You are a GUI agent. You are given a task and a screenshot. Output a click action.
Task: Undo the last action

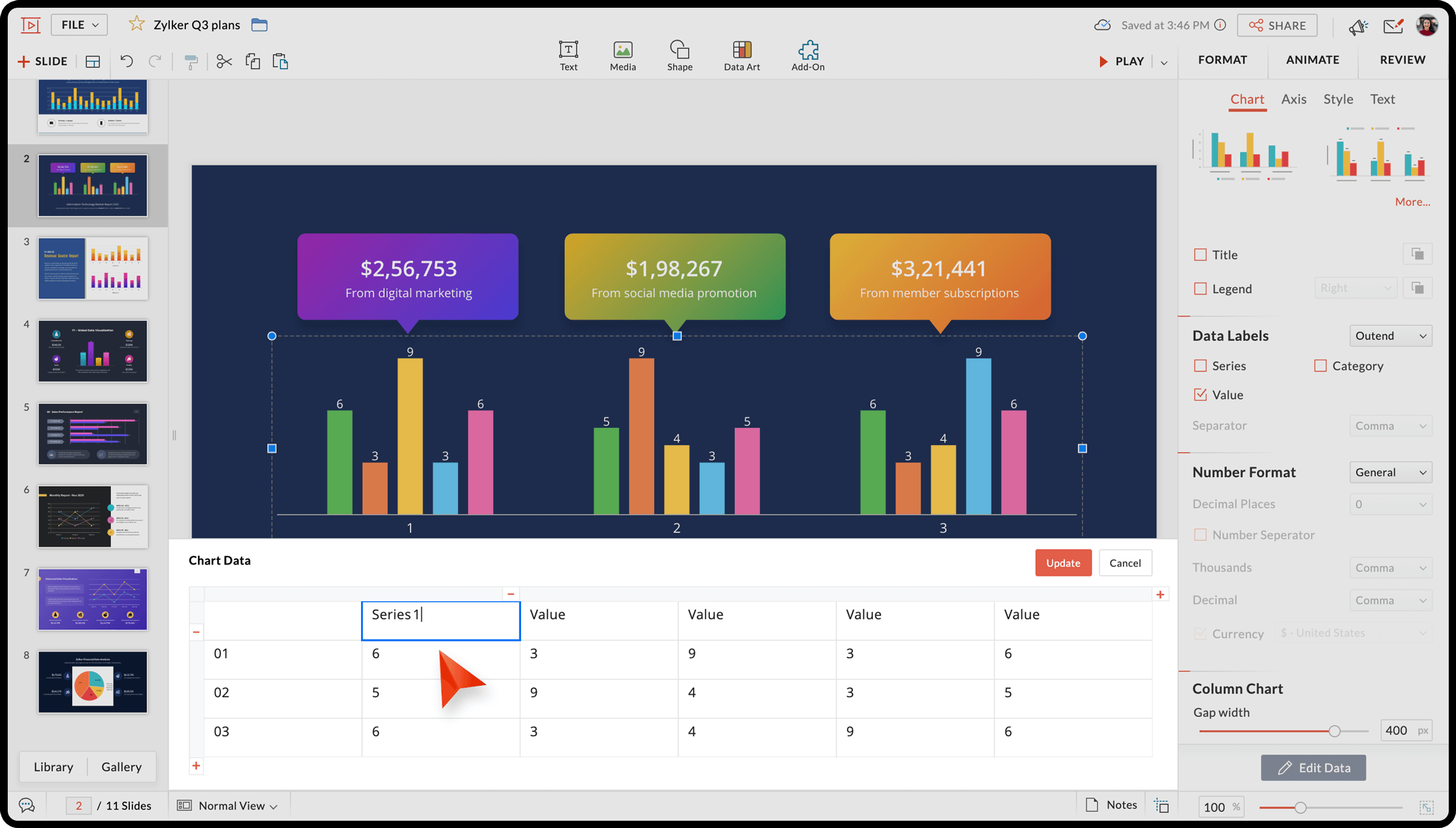tap(127, 61)
